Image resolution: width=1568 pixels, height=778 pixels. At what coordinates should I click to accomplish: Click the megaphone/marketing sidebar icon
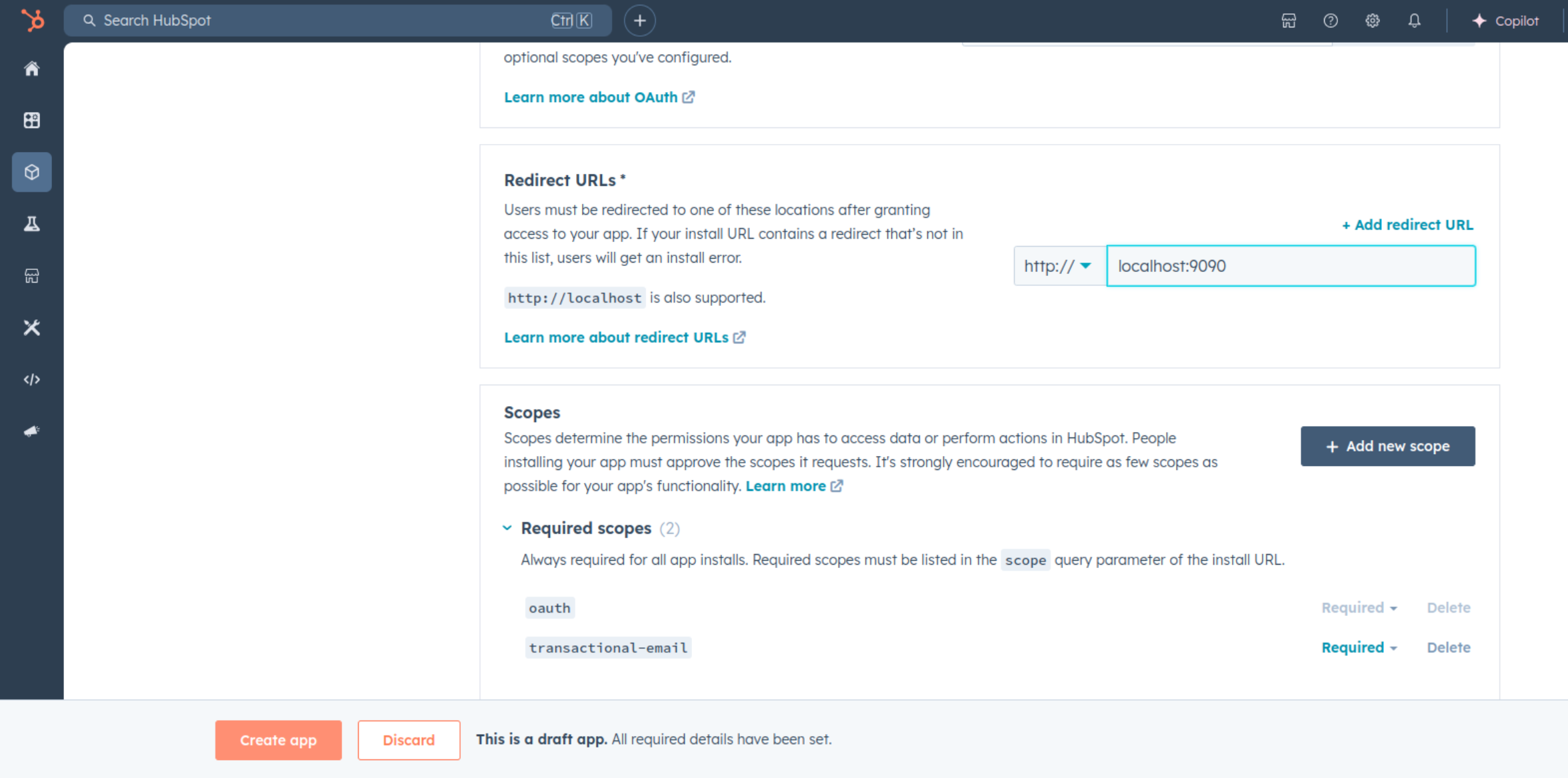pos(32,431)
